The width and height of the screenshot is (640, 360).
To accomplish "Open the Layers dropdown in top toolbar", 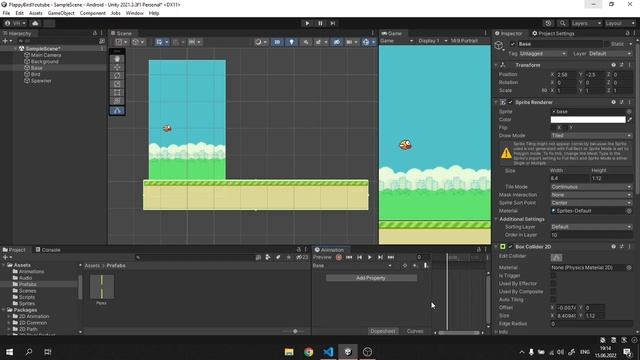I will (x=586, y=23).
